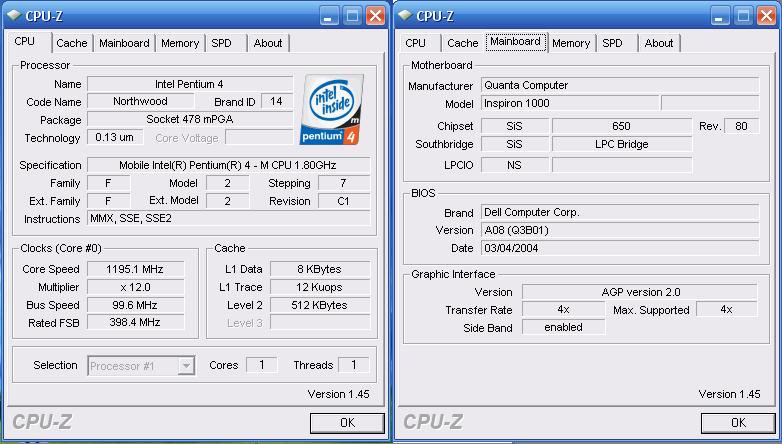Click the Stepping value 7

344,183
